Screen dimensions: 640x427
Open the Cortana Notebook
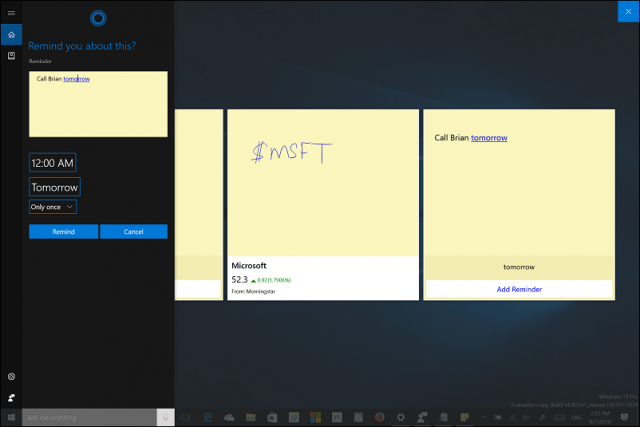[x=11, y=56]
